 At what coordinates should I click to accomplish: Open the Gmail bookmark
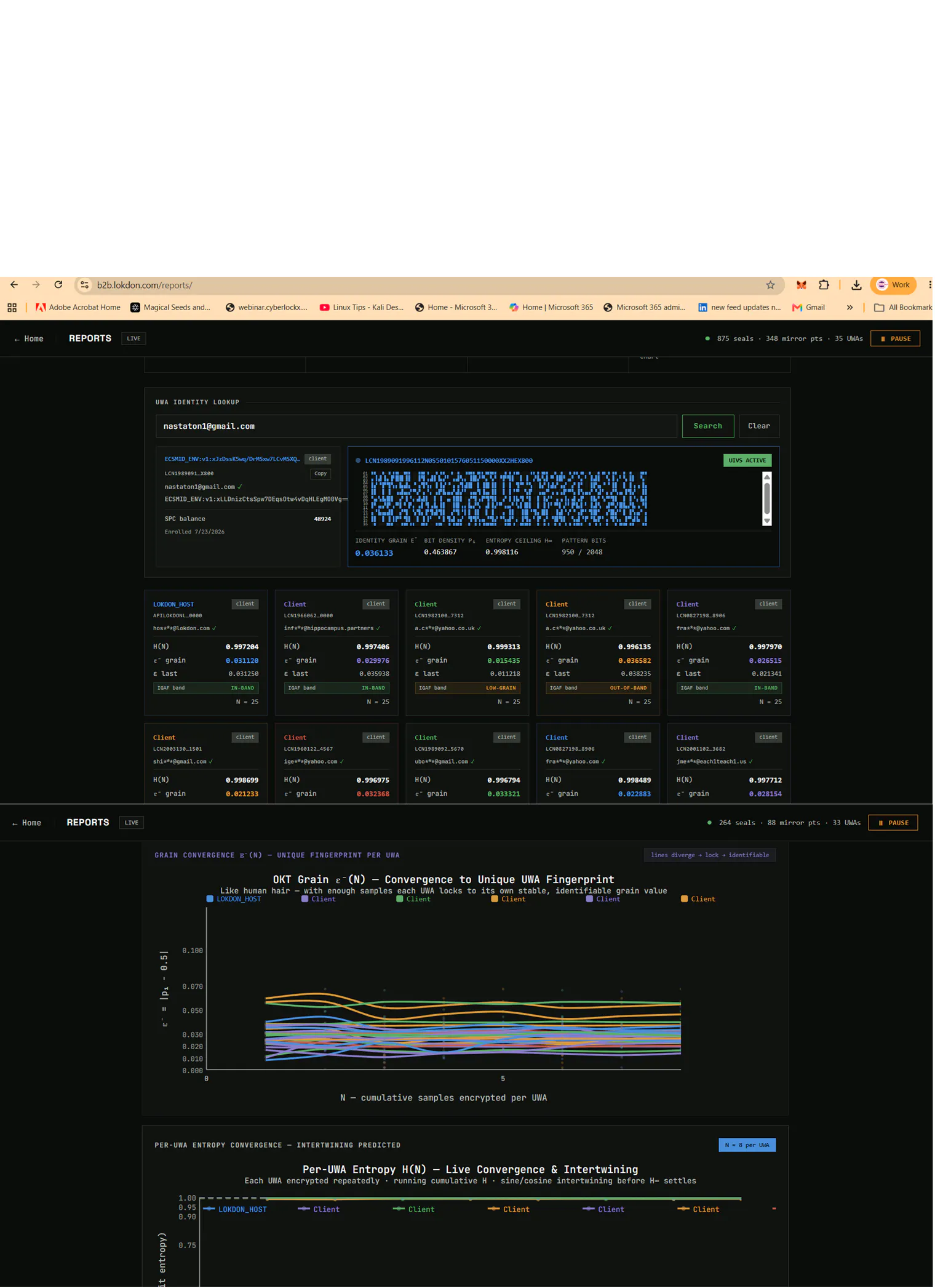[x=810, y=308]
